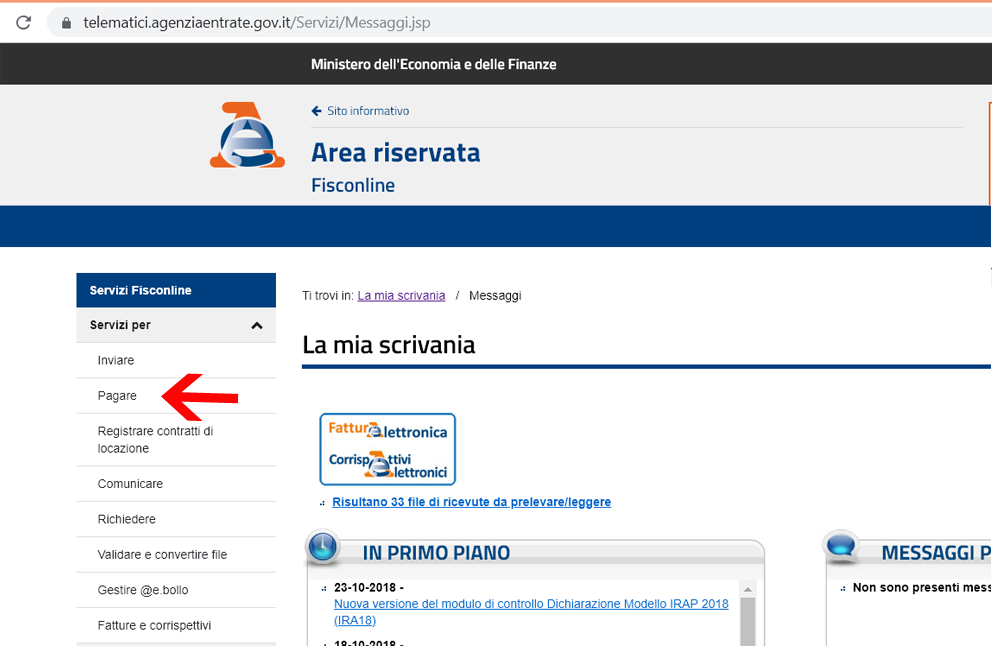Screen dimensions: 992x646
Task: Open Inviare in the sidebar
Action: [176, 360]
